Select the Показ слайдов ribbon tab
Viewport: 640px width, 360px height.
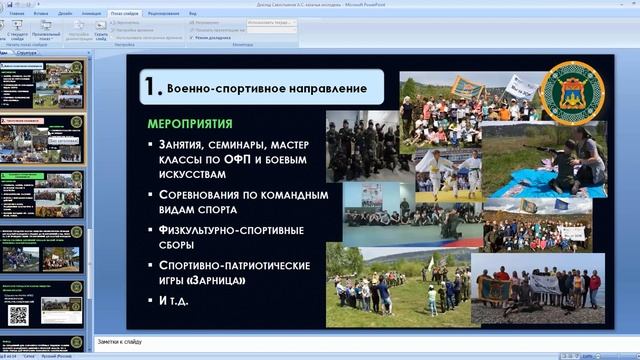(124, 13)
